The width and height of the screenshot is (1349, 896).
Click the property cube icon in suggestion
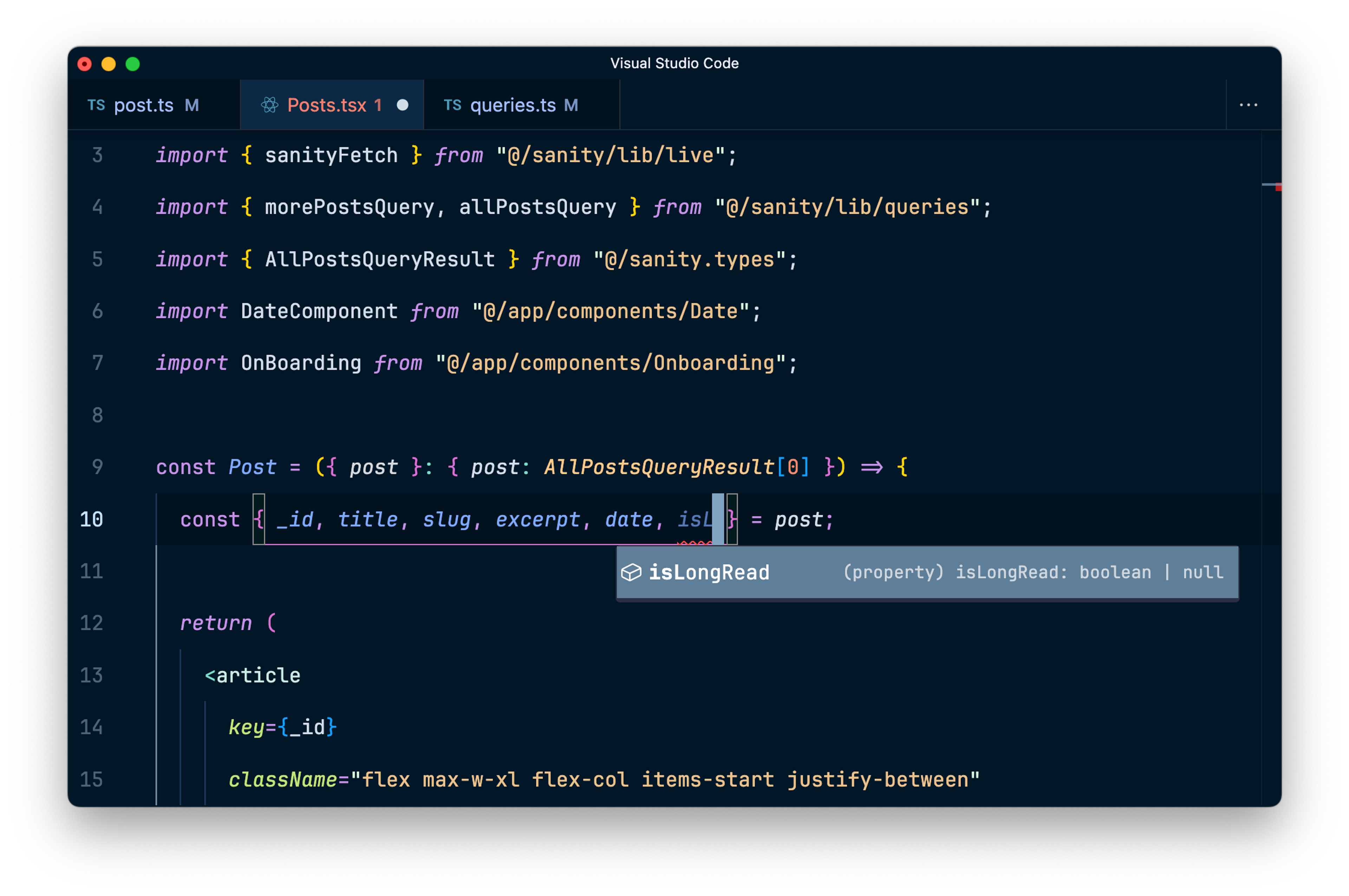[x=631, y=572]
